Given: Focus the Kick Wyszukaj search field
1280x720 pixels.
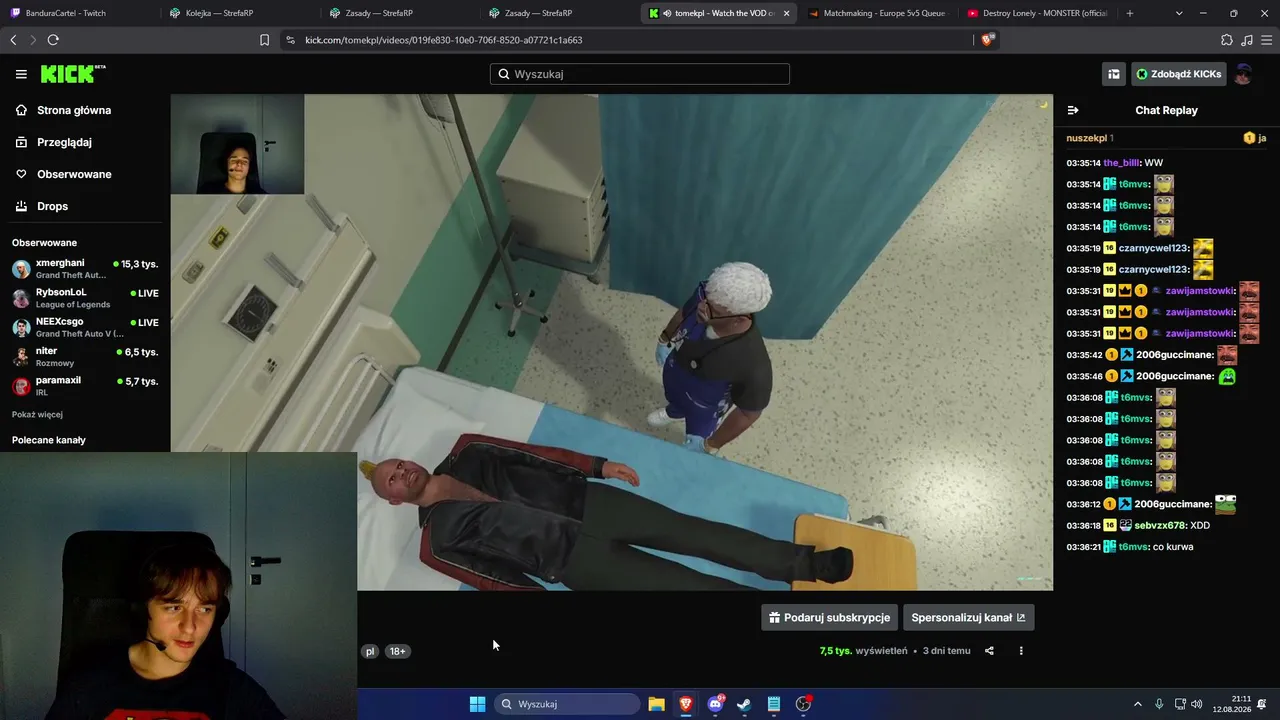Looking at the screenshot, I should tap(640, 74).
